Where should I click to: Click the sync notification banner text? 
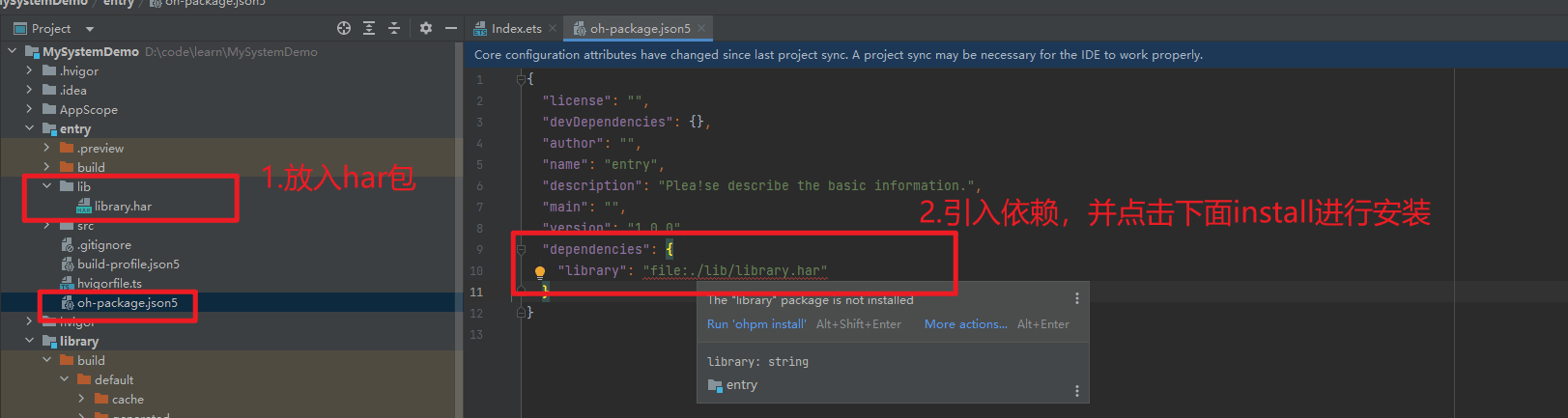[x=839, y=55]
